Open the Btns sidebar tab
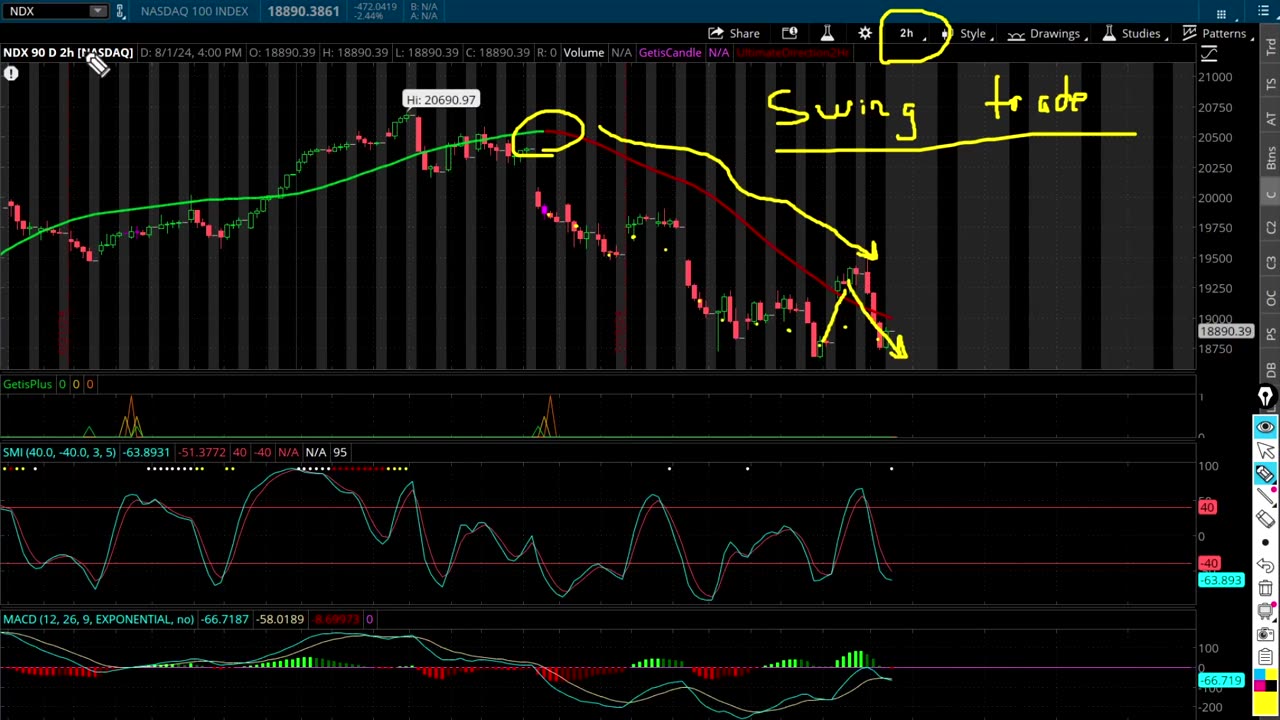The height and width of the screenshot is (720, 1280). coord(1271,157)
